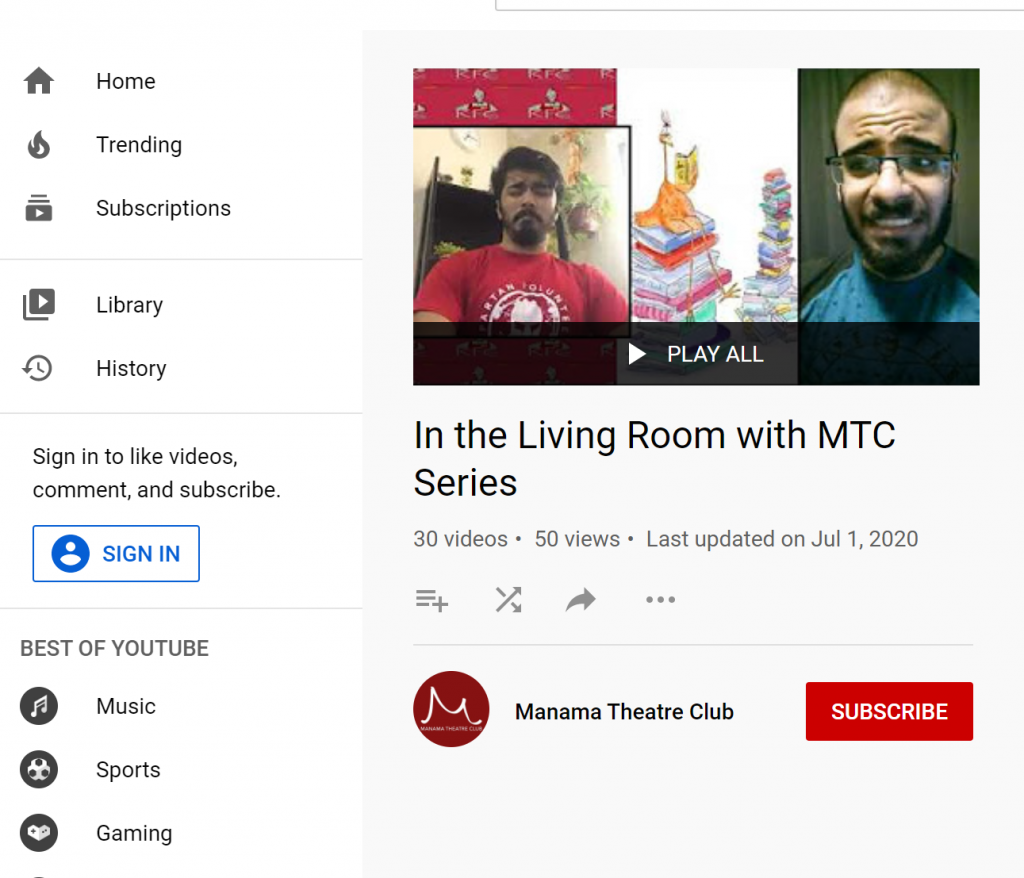This screenshot has width=1024, height=878.
Task: Open the three-dot more options menu
Action: 660,600
